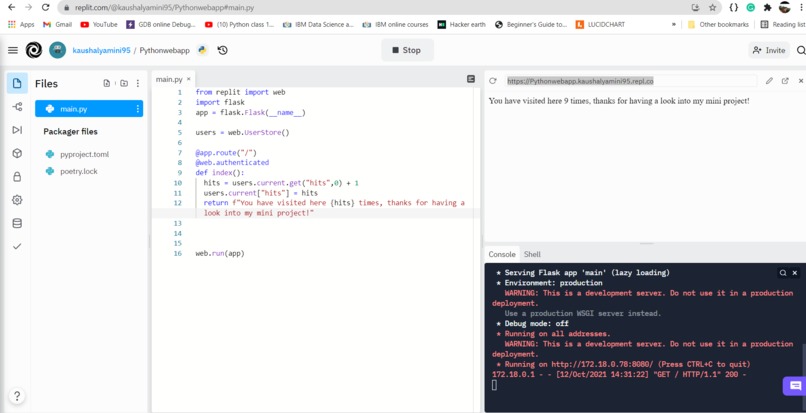The width and height of the screenshot is (806, 413).
Task: Go back in browser
Action: [11, 8]
